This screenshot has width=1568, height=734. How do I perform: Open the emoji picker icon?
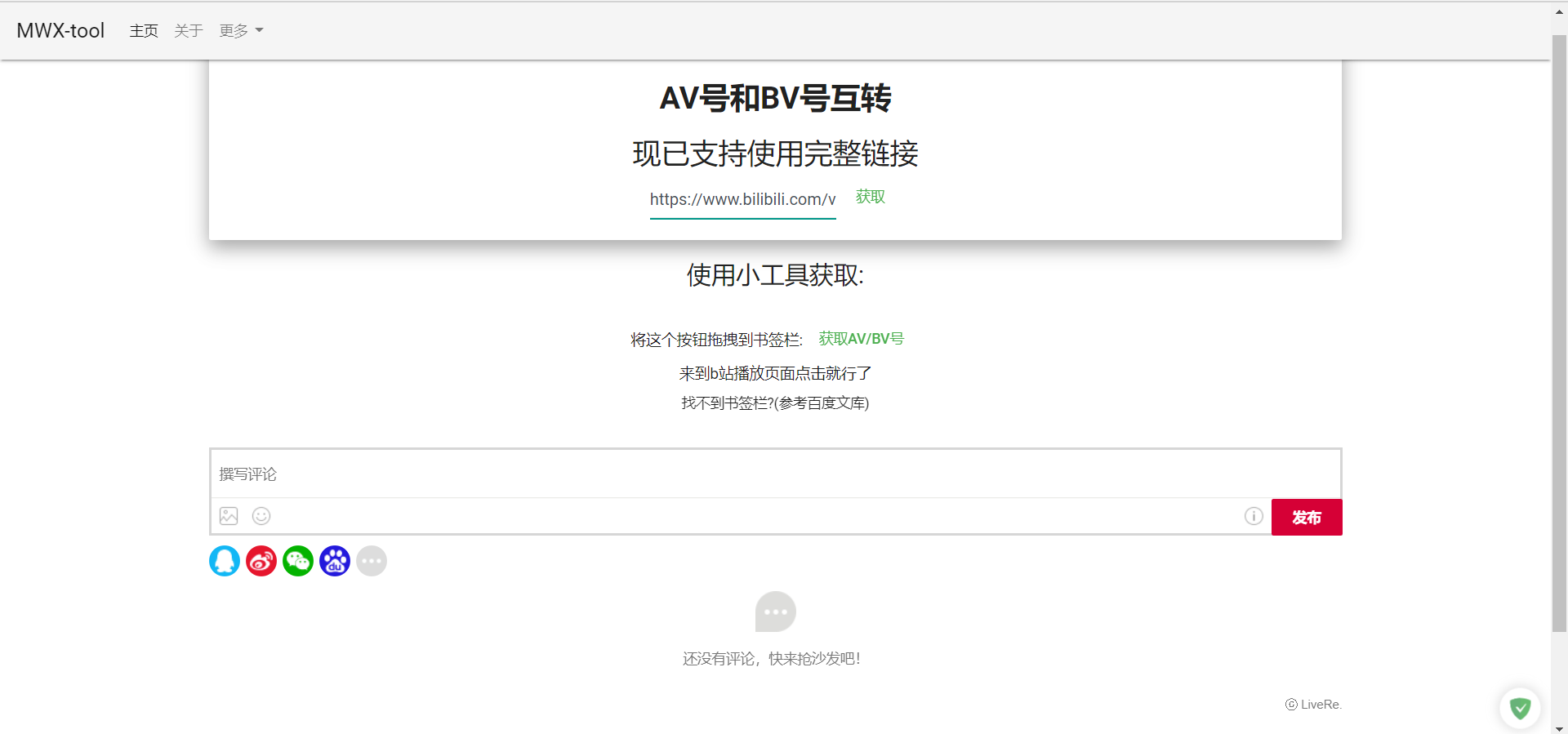[261, 516]
